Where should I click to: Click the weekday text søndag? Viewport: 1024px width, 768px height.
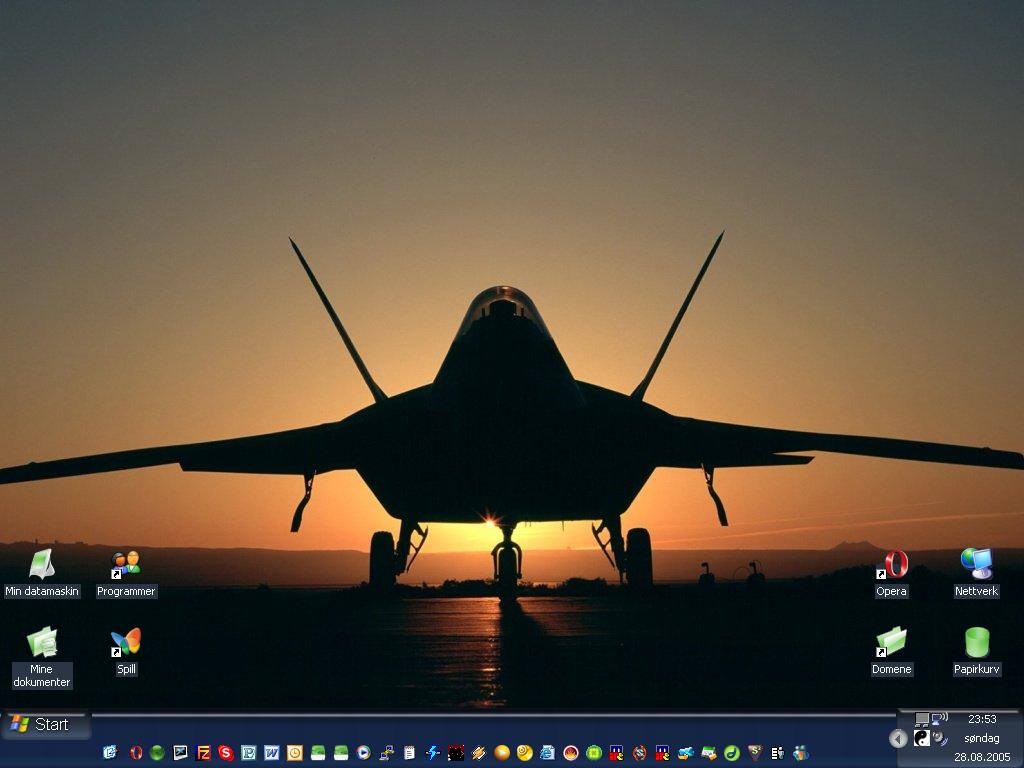(x=982, y=738)
